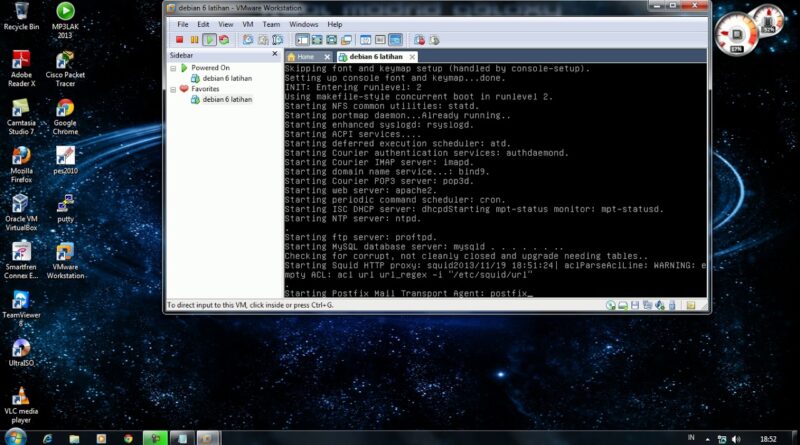Screen dimensions: 800x445
Task: Open the Adobe Reader X desktop shortcut
Action: pos(21,68)
